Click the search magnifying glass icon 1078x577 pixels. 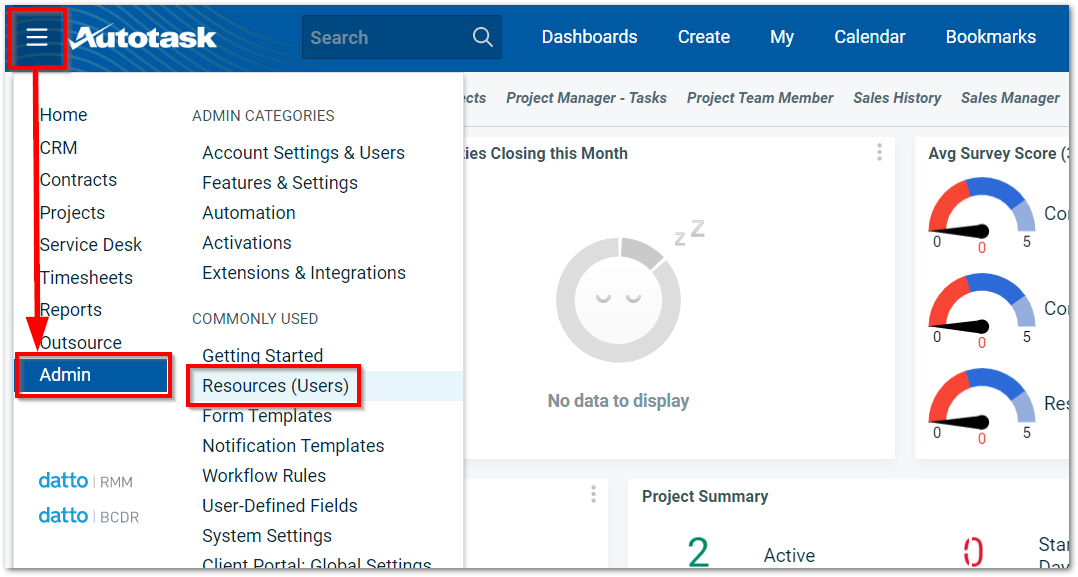[482, 37]
